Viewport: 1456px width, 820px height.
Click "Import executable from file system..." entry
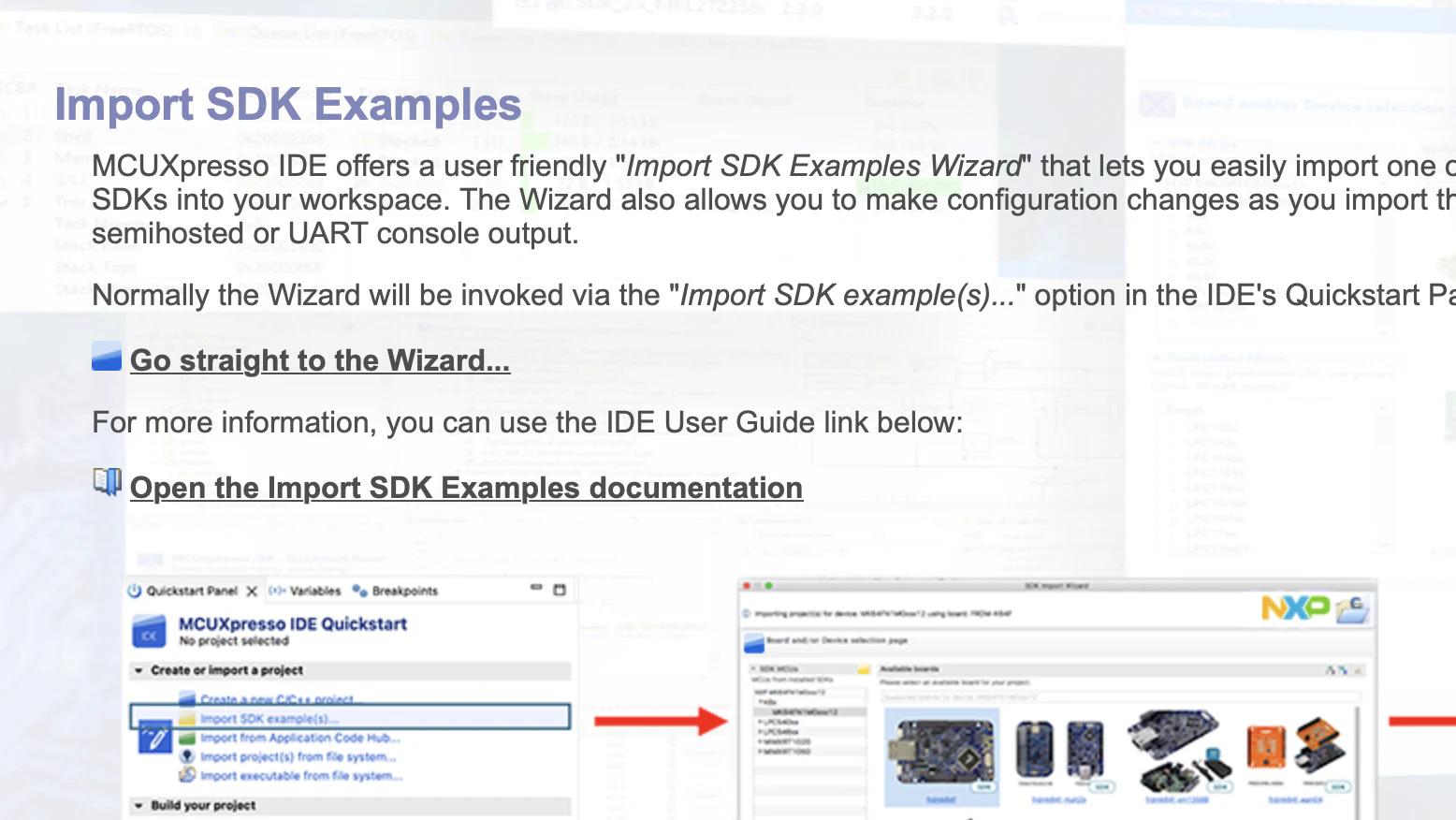point(301,775)
